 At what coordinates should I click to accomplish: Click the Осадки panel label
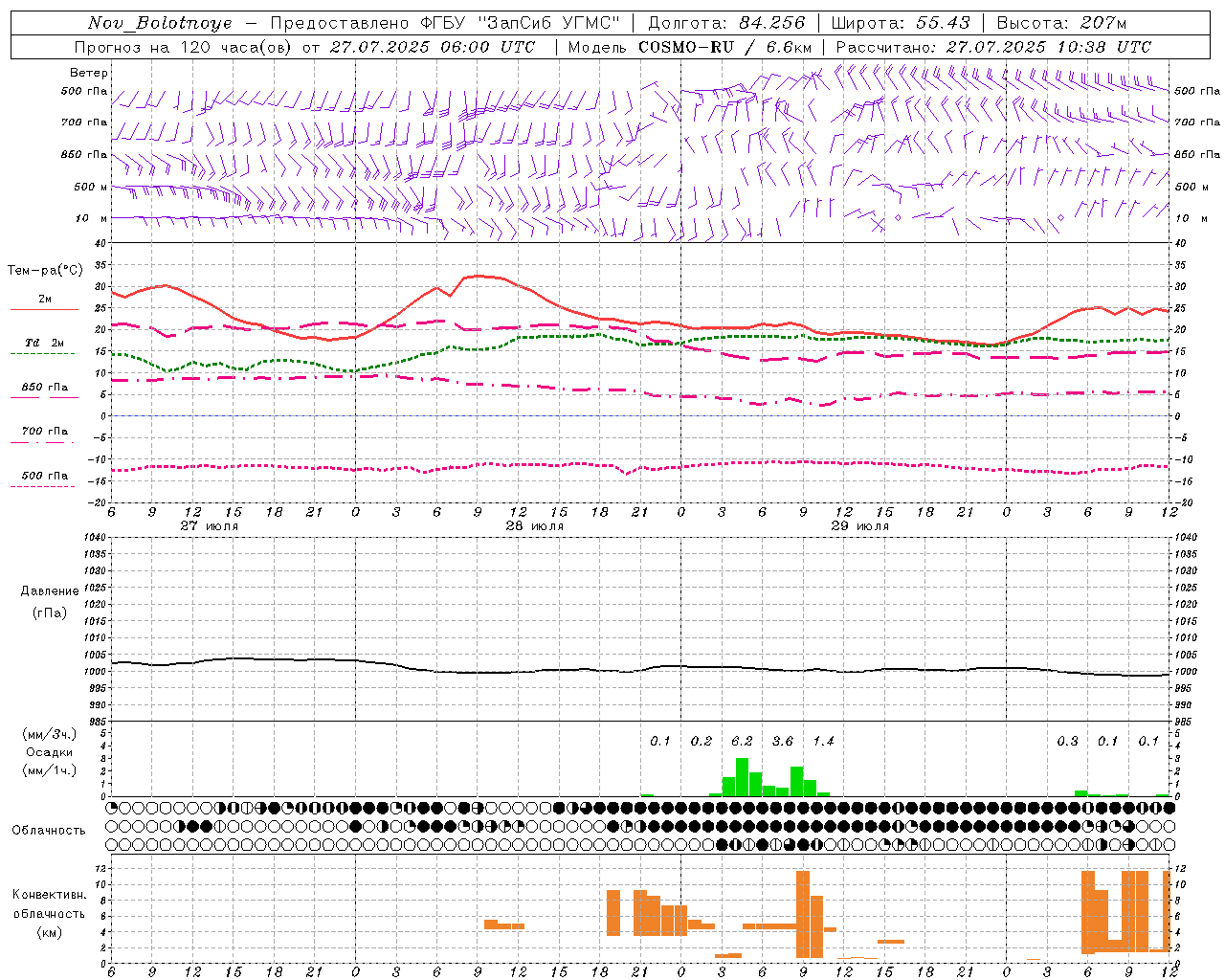coord(49,753)
